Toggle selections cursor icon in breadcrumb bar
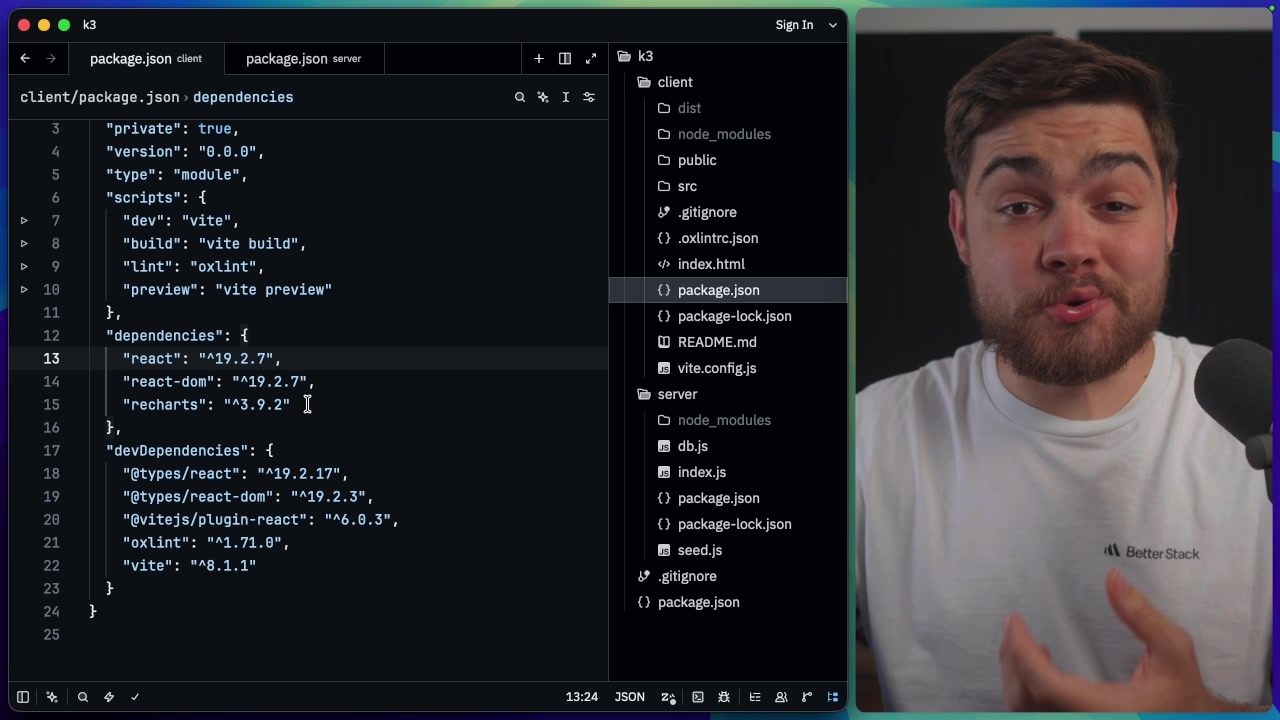This screenshot has height=720, width=1280. tap(566, 97)
